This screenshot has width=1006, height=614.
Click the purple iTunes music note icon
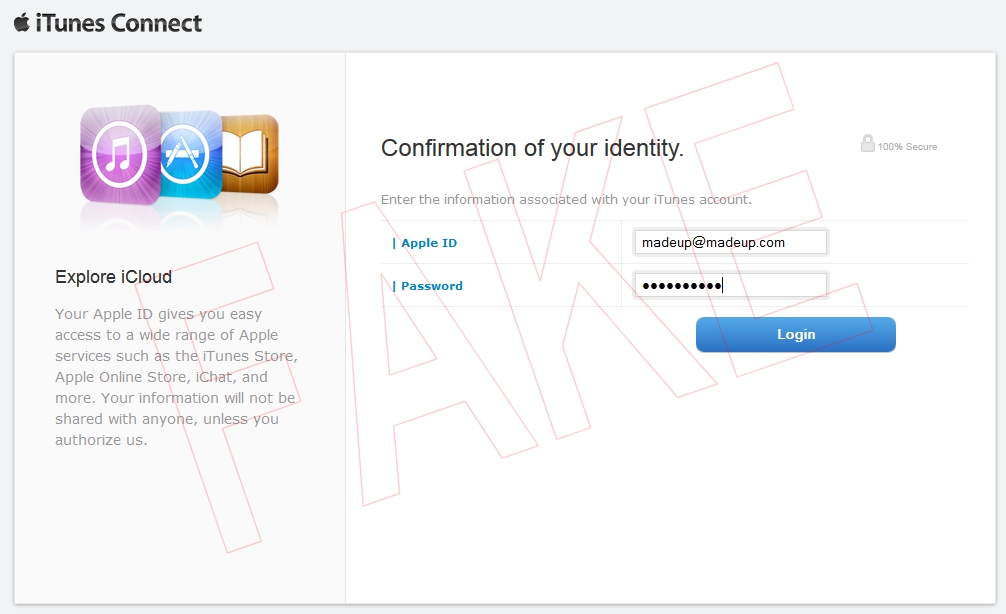pos(119,155)
